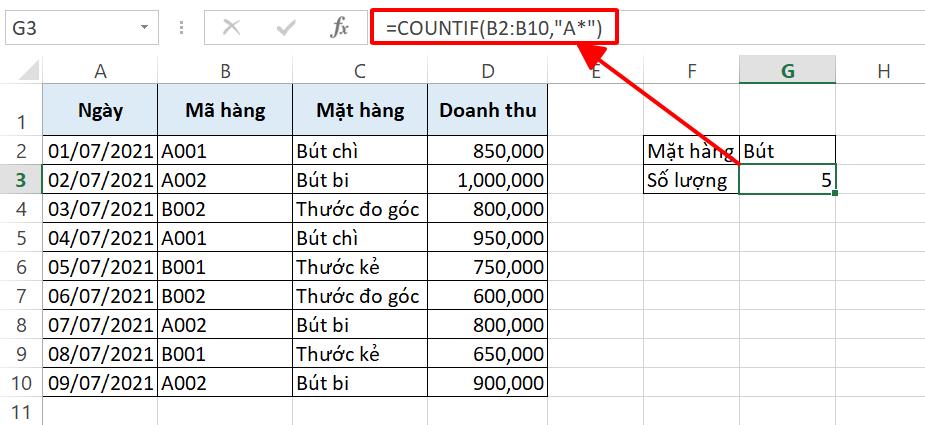
Task: Select cell C6 containing 'Thước kẻ'
Action: point(360,266)
